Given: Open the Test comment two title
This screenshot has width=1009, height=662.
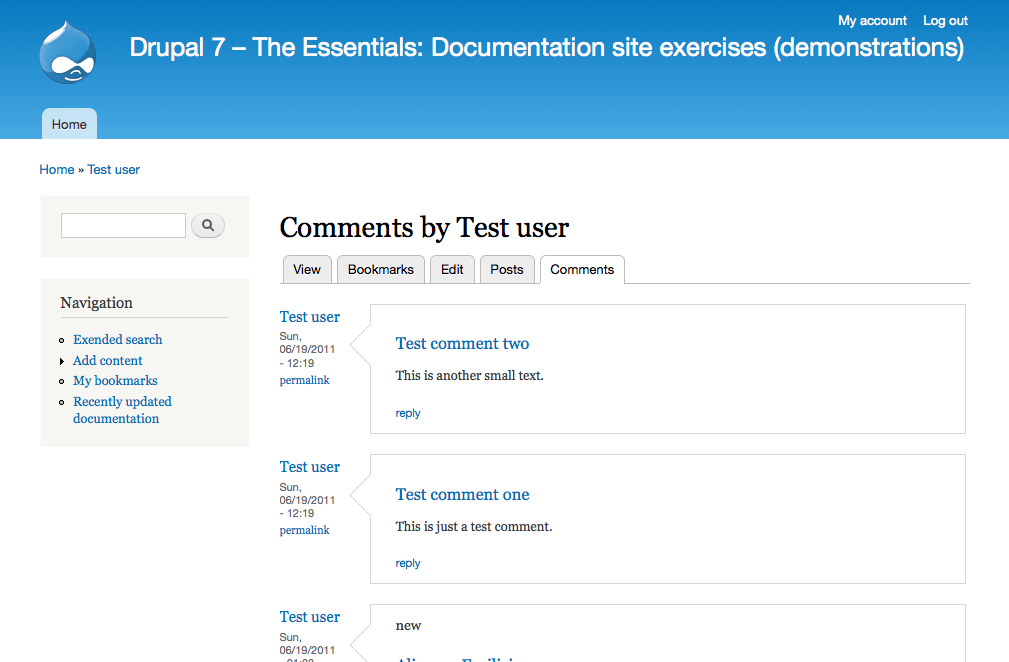Looking at the screenshot, I should [462, 343].
